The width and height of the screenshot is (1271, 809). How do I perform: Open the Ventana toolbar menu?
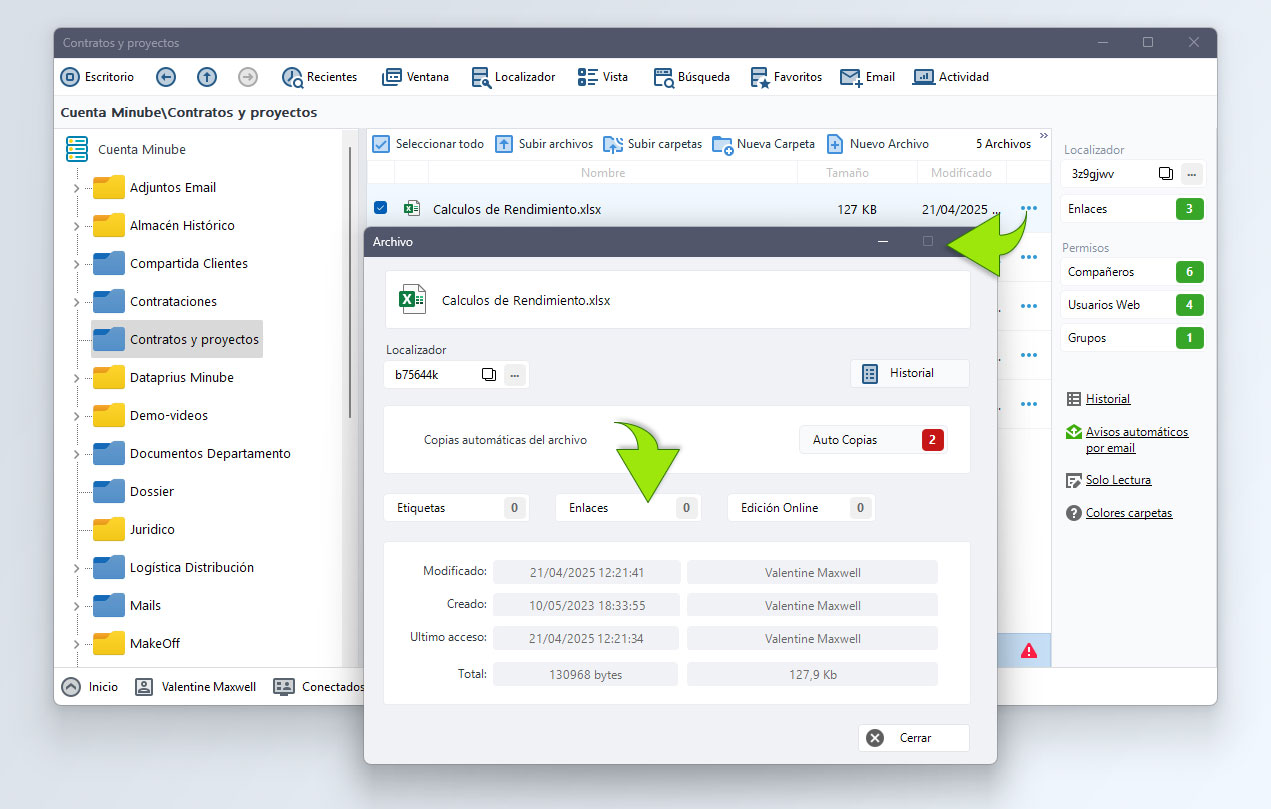point(415,77)
